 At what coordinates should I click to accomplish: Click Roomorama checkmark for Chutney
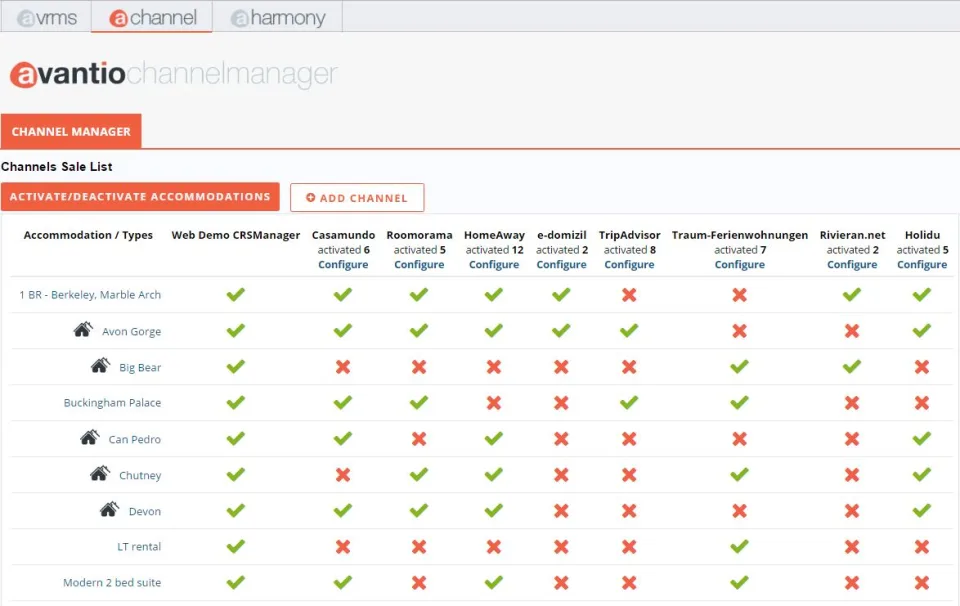419,474
